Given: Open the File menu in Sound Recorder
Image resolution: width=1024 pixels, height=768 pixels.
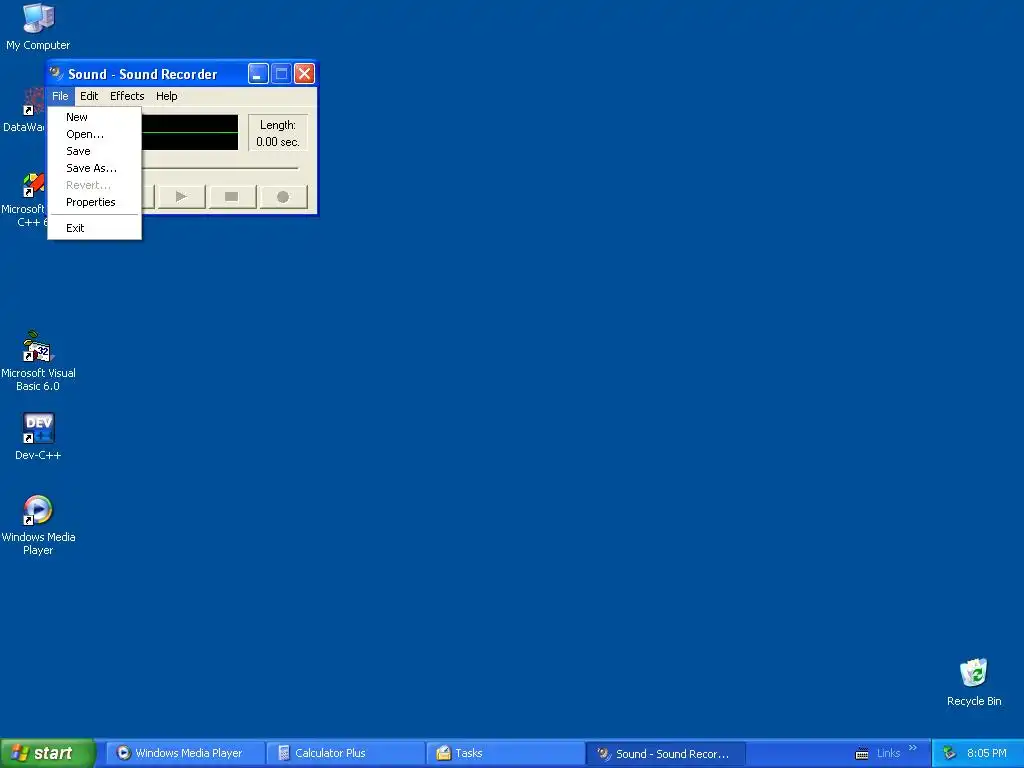Looking at the screenshot, I should click(60, 96).
